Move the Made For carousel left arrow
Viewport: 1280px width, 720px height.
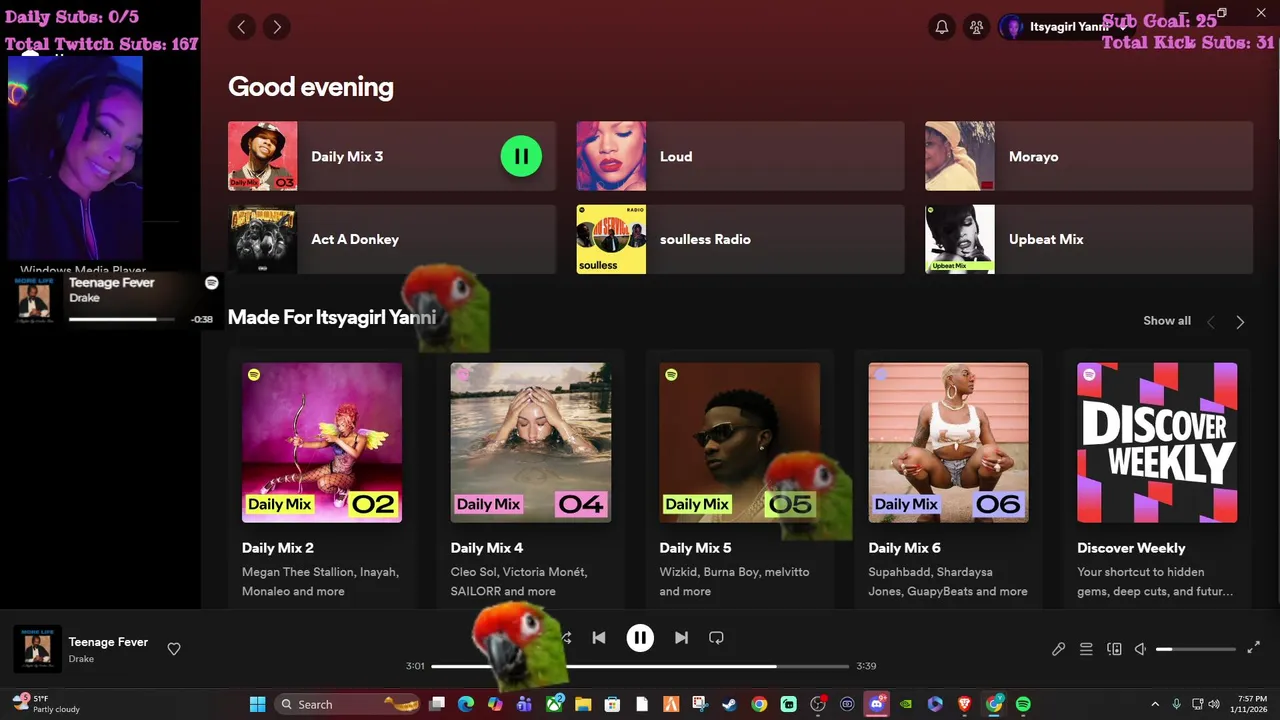pyautogui.click(x=1211, y=322)
